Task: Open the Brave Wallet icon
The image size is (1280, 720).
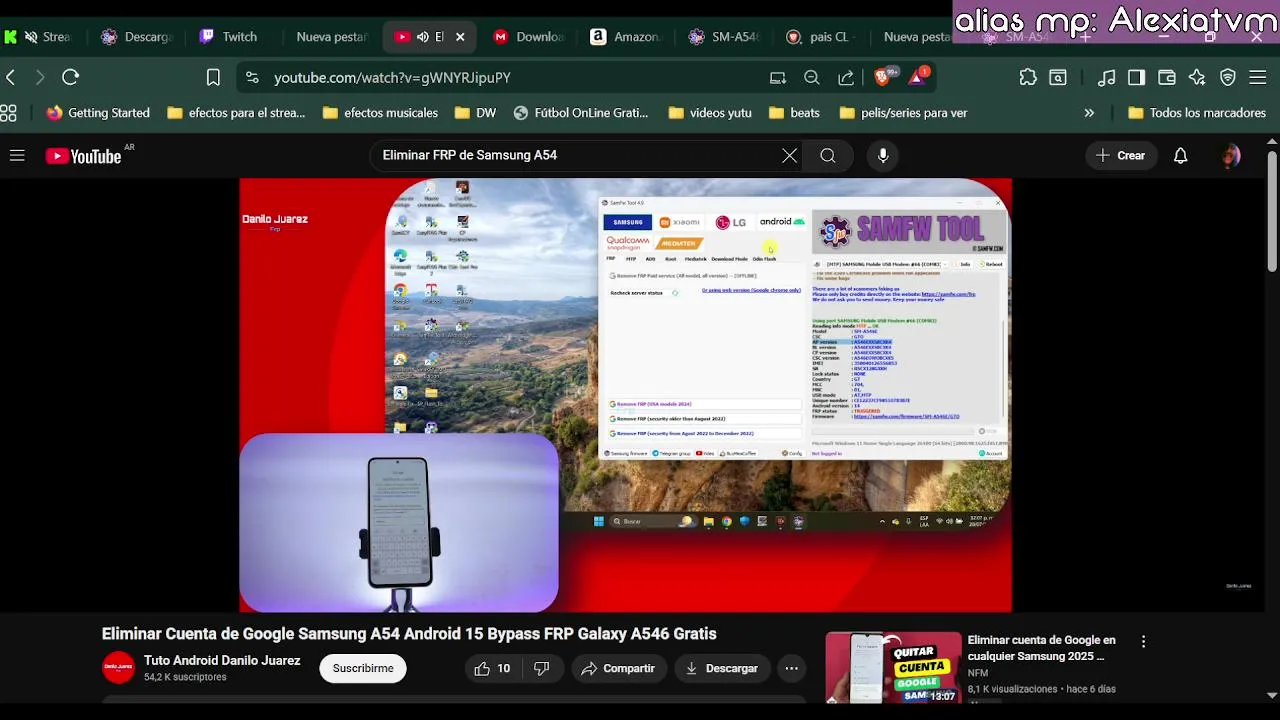Action: click(x=1167, y=77)
